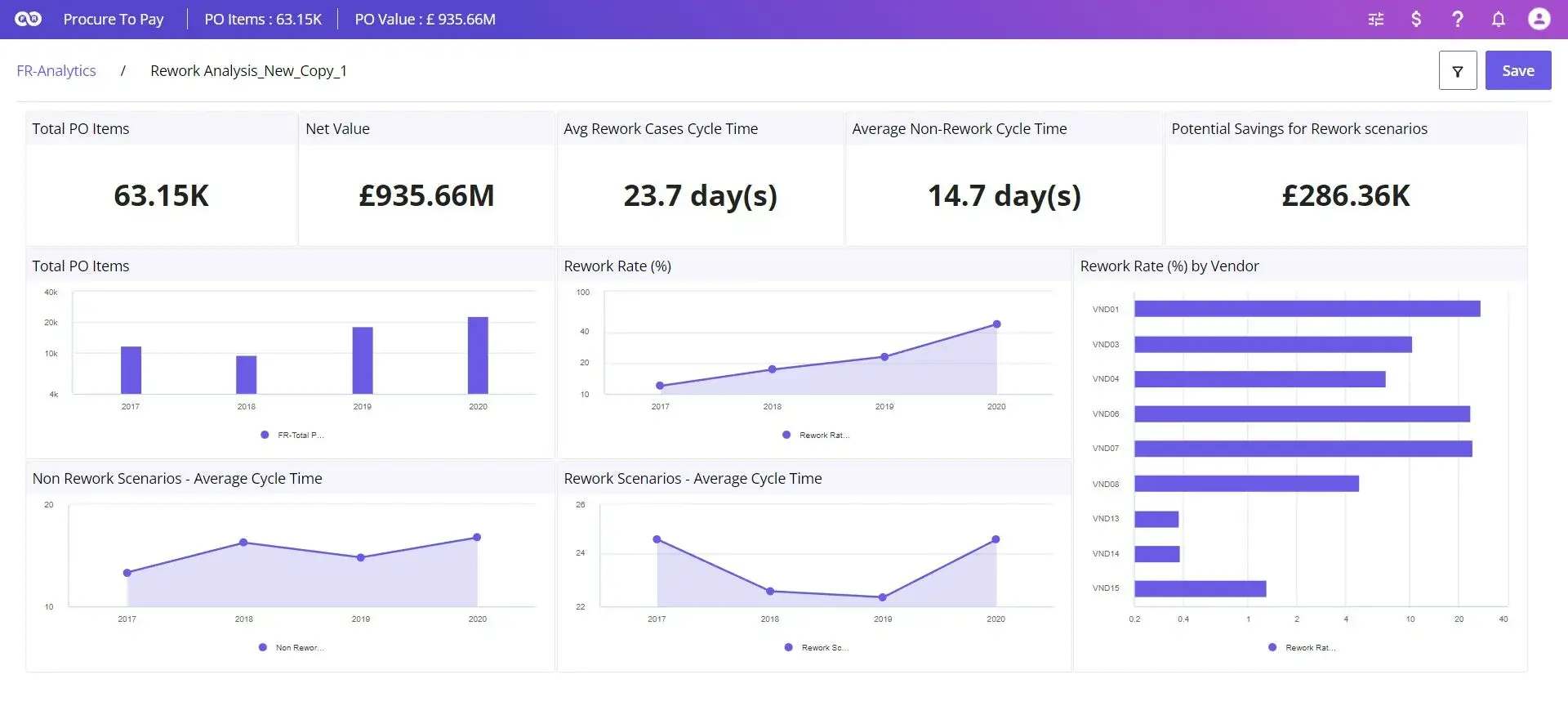1568x724 pixels.
Task: Click 2018 point in Non Rework Scenarios chart
Action: [x=243, y=543]
